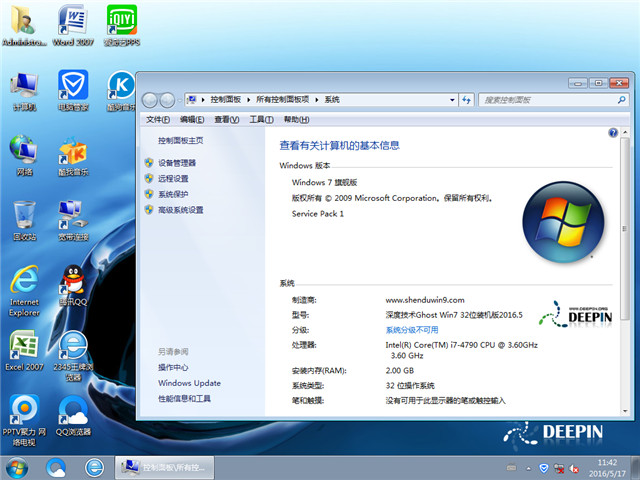Open the Windows Update link
The image size is (640, 480).
pyautogui.click(x=189, y=383)
